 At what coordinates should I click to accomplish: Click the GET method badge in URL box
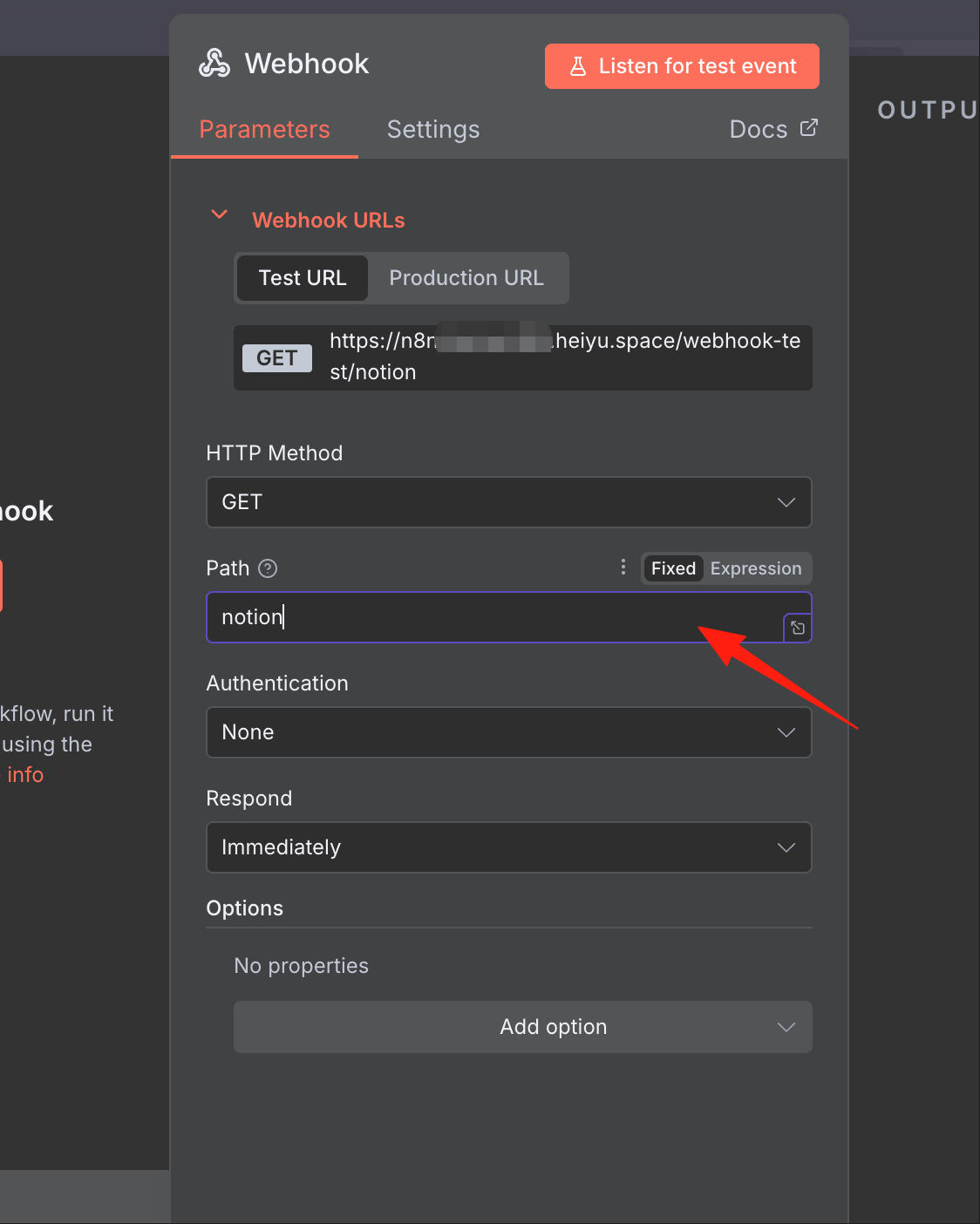(276, 358)
